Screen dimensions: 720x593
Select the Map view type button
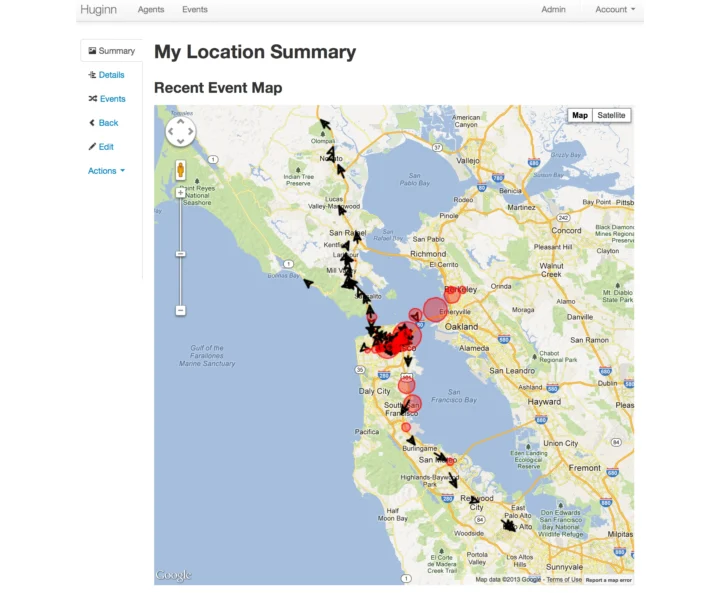coord(580,116)
